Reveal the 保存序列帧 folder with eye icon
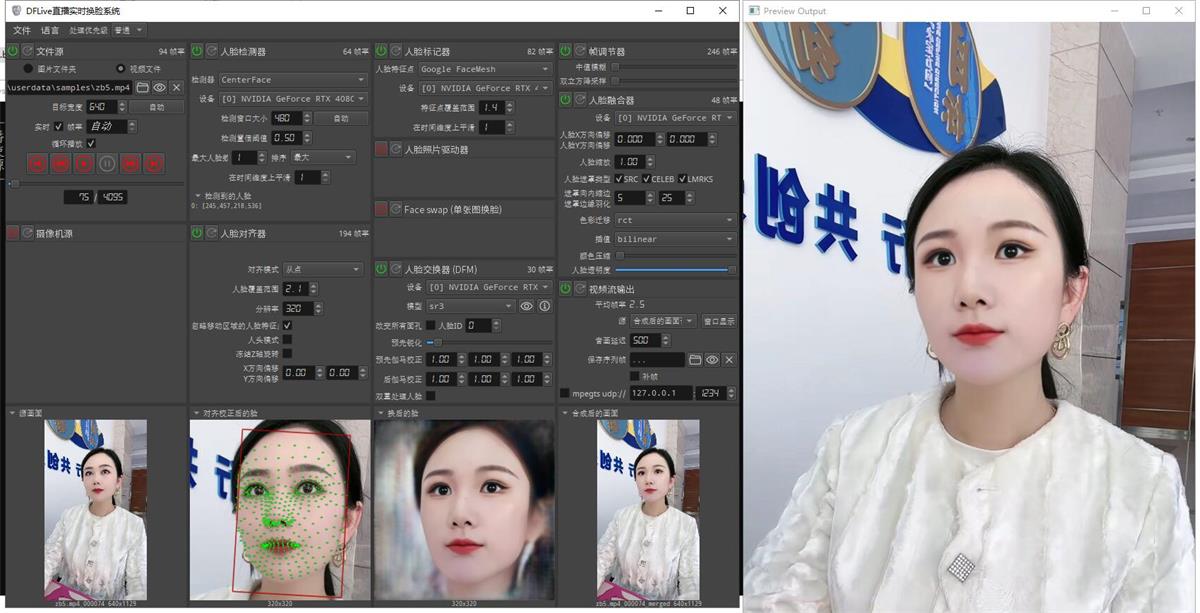The height and width of the screenshot is (613, 1200). tap(712, 359)
